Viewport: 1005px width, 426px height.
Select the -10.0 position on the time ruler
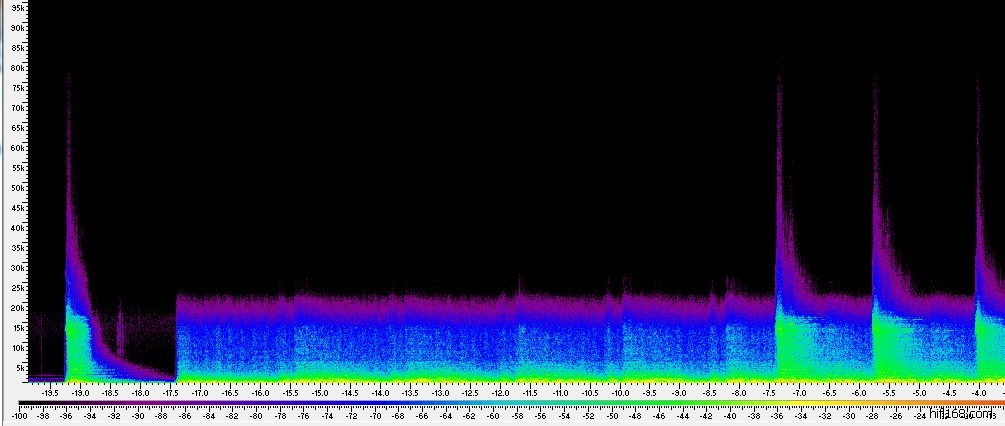coord(619,394)
